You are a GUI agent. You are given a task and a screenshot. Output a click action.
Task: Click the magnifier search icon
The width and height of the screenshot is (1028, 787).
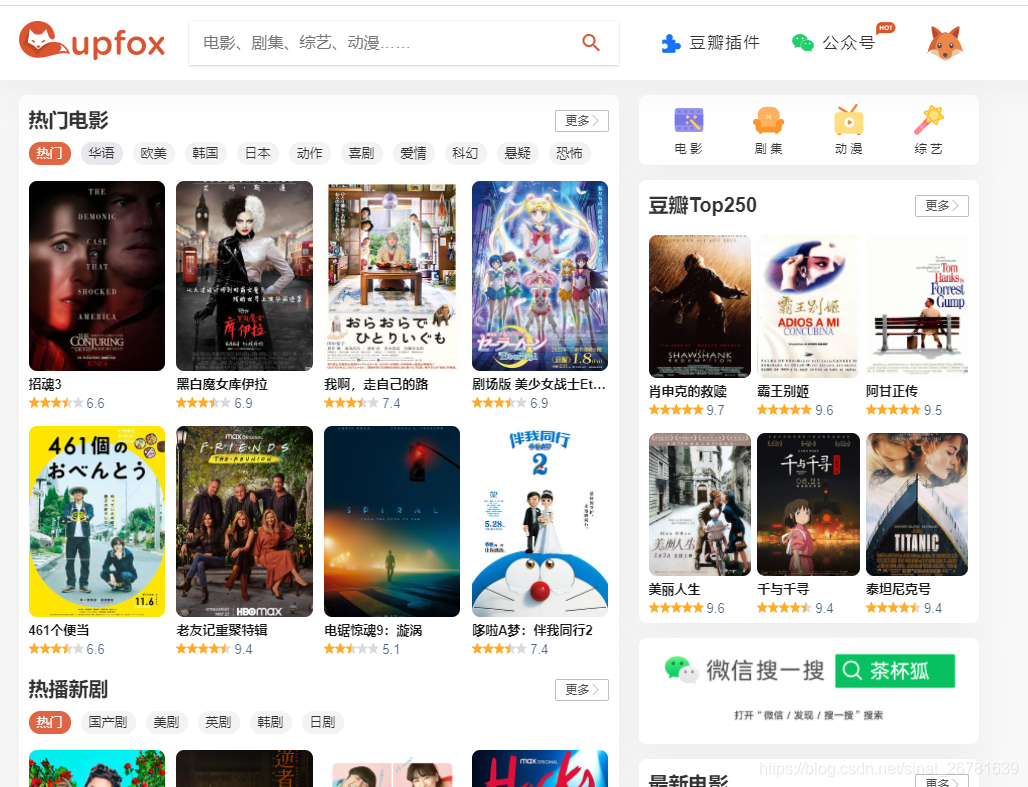[x=591, y=43]
